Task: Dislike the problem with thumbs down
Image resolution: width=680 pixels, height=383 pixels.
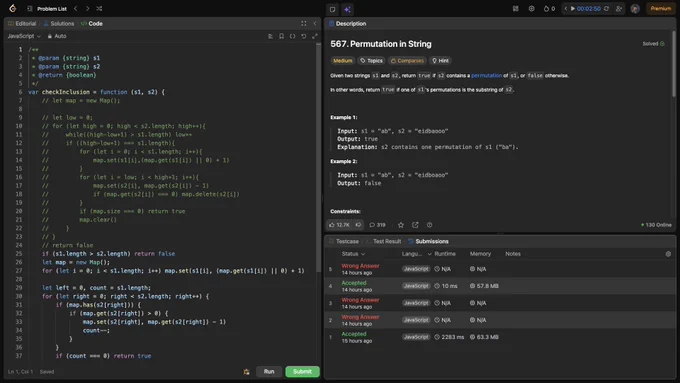Action: coord(358,225)
